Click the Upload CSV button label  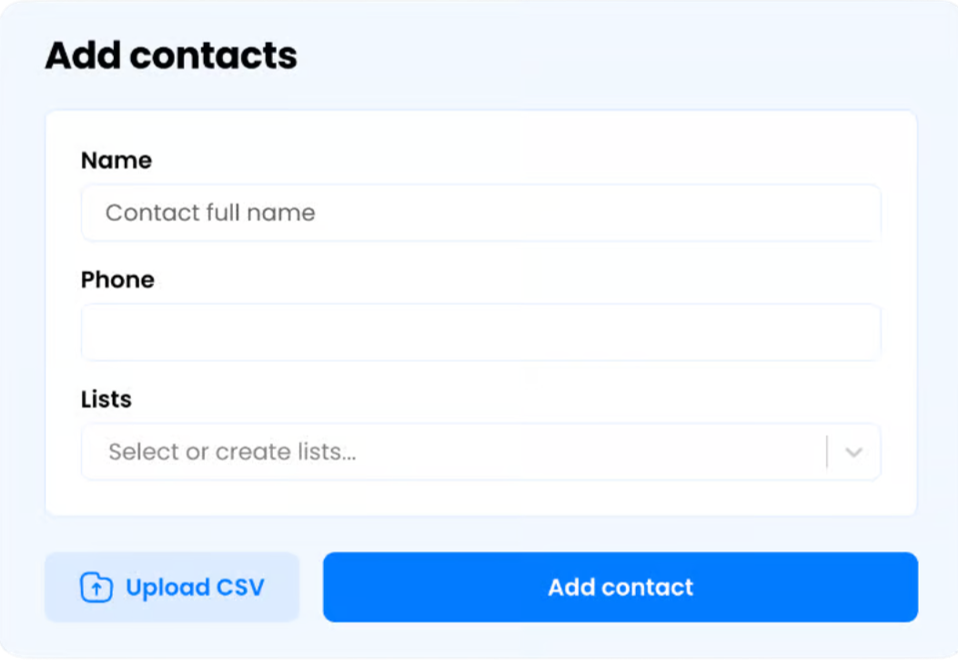tap(195, 587)
